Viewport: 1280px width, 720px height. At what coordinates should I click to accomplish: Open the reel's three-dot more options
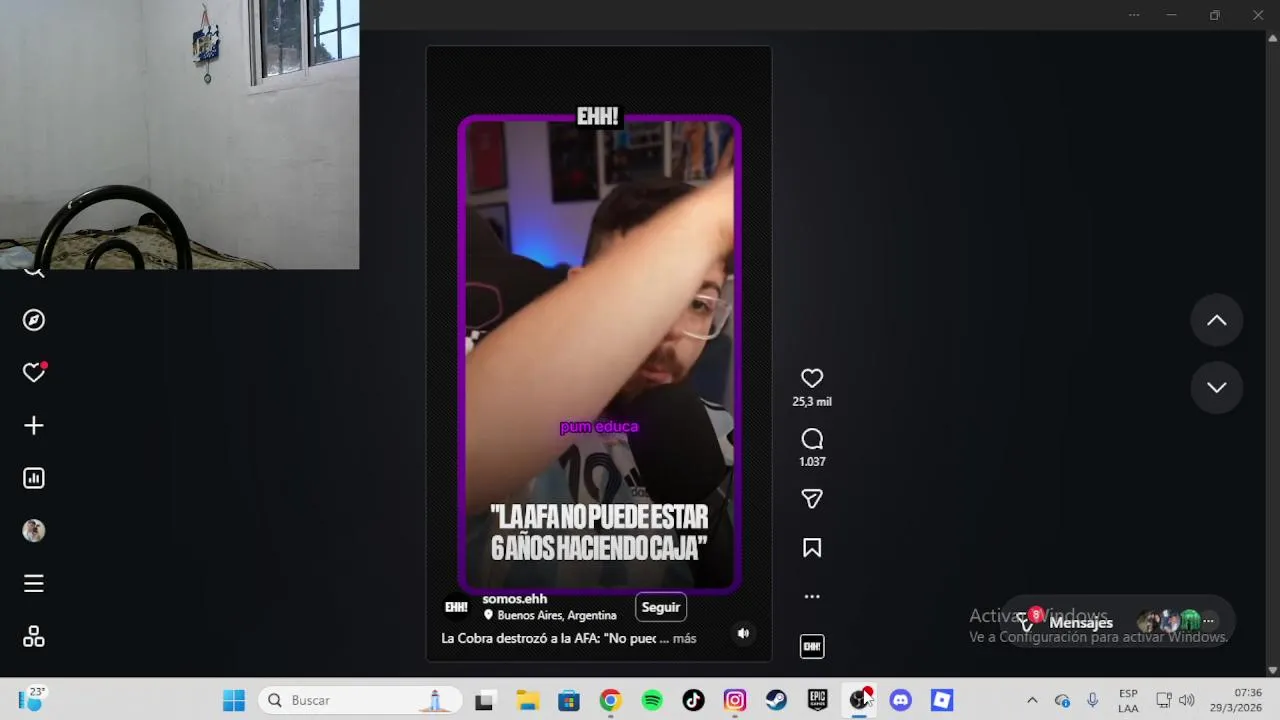812,596
